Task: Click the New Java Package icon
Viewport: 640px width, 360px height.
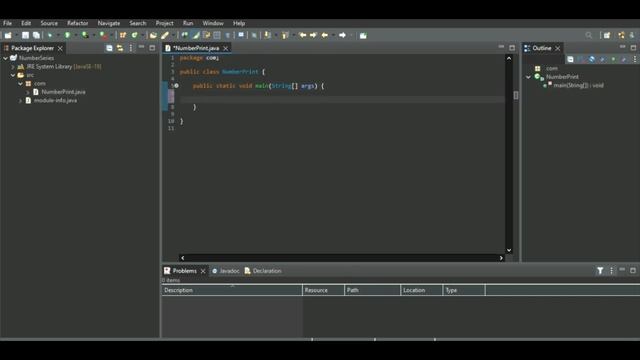Action: click(123, 36)
